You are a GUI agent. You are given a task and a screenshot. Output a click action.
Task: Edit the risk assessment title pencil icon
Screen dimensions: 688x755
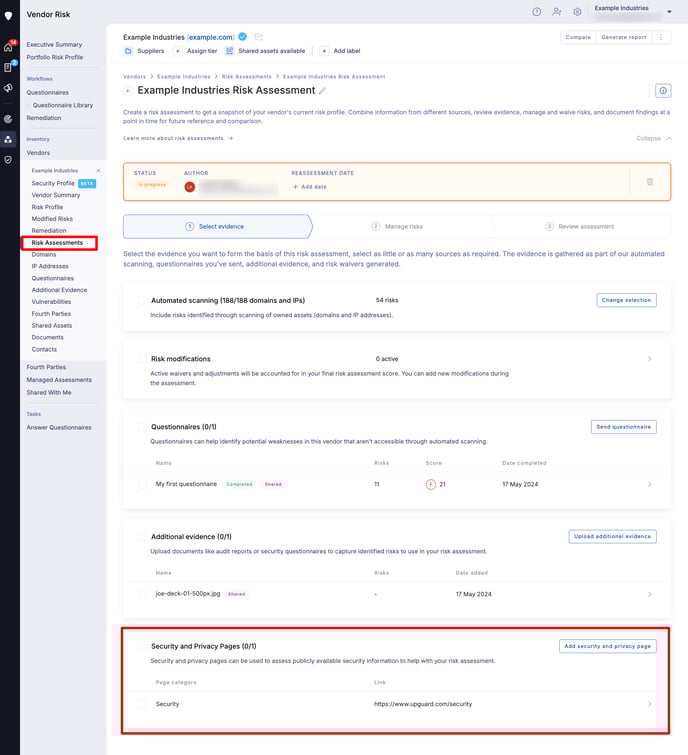tap(322, 91)
